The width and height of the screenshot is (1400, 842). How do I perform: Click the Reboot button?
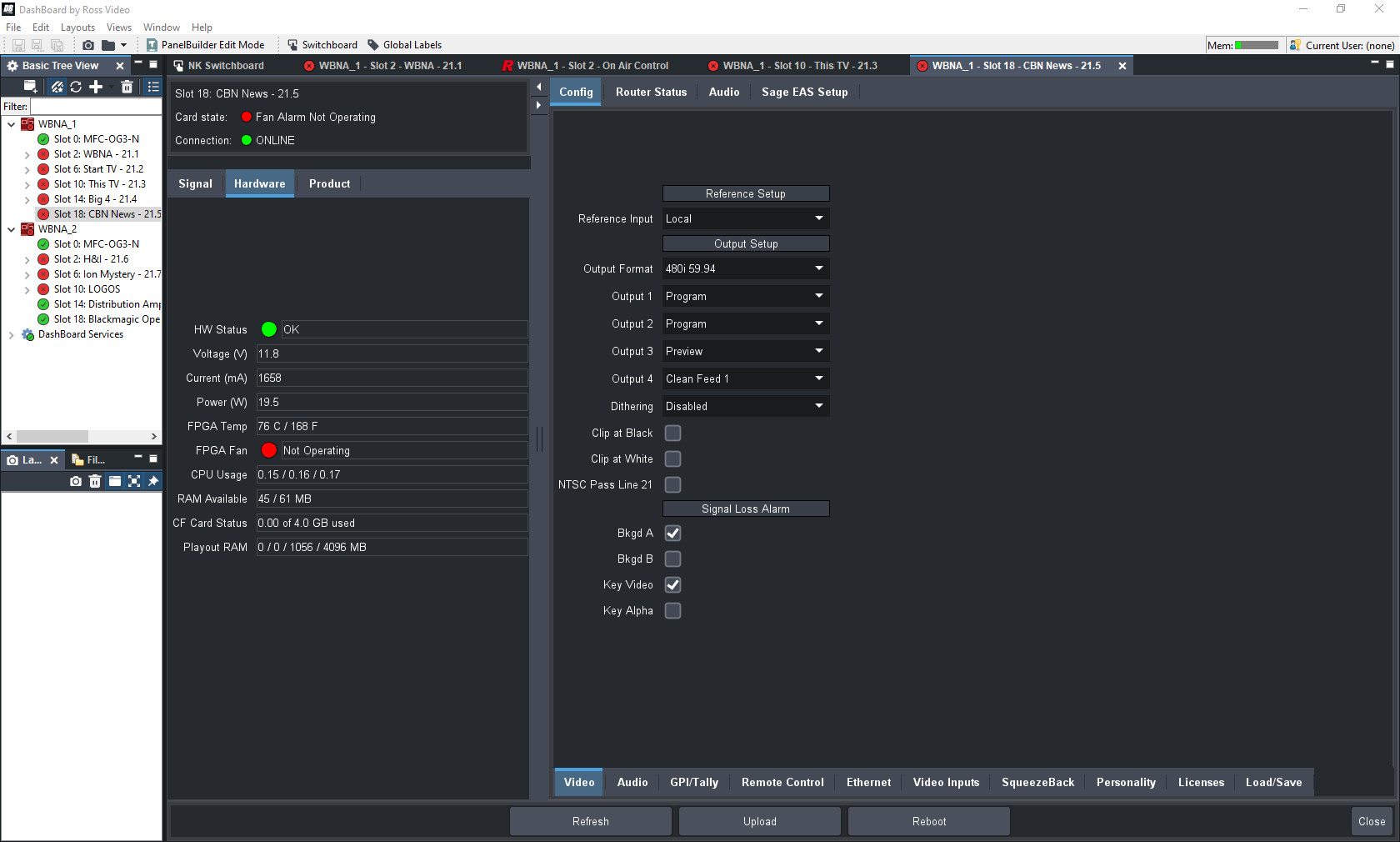[929, 821]
